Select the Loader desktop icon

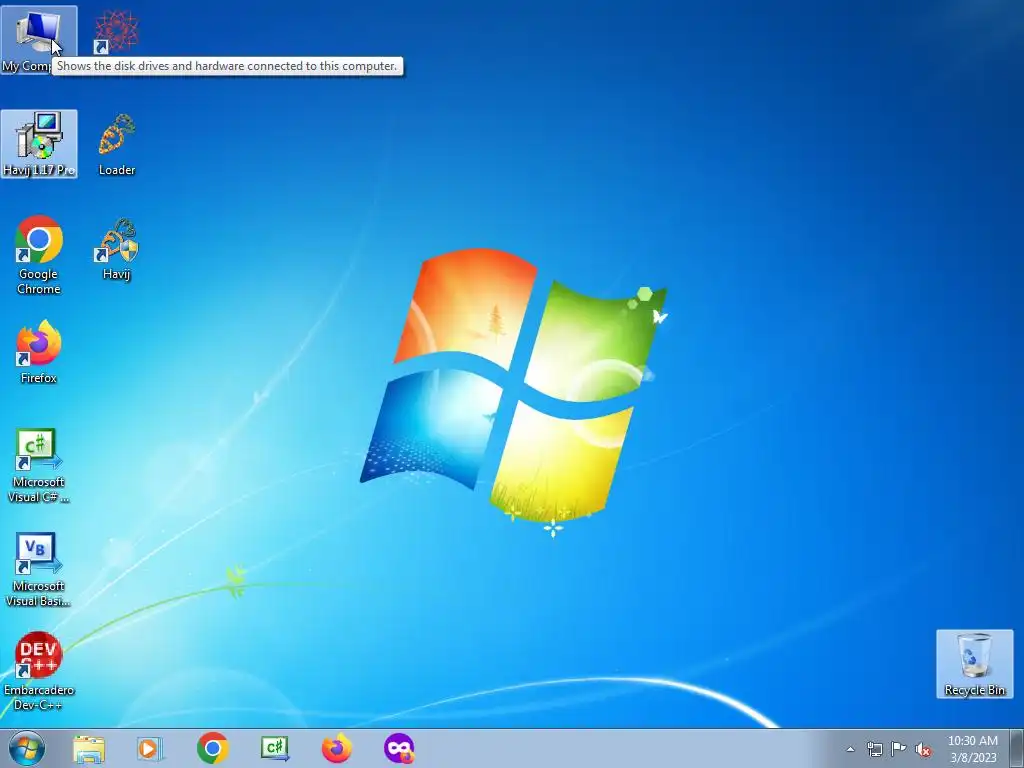click(x=117, y=144)
